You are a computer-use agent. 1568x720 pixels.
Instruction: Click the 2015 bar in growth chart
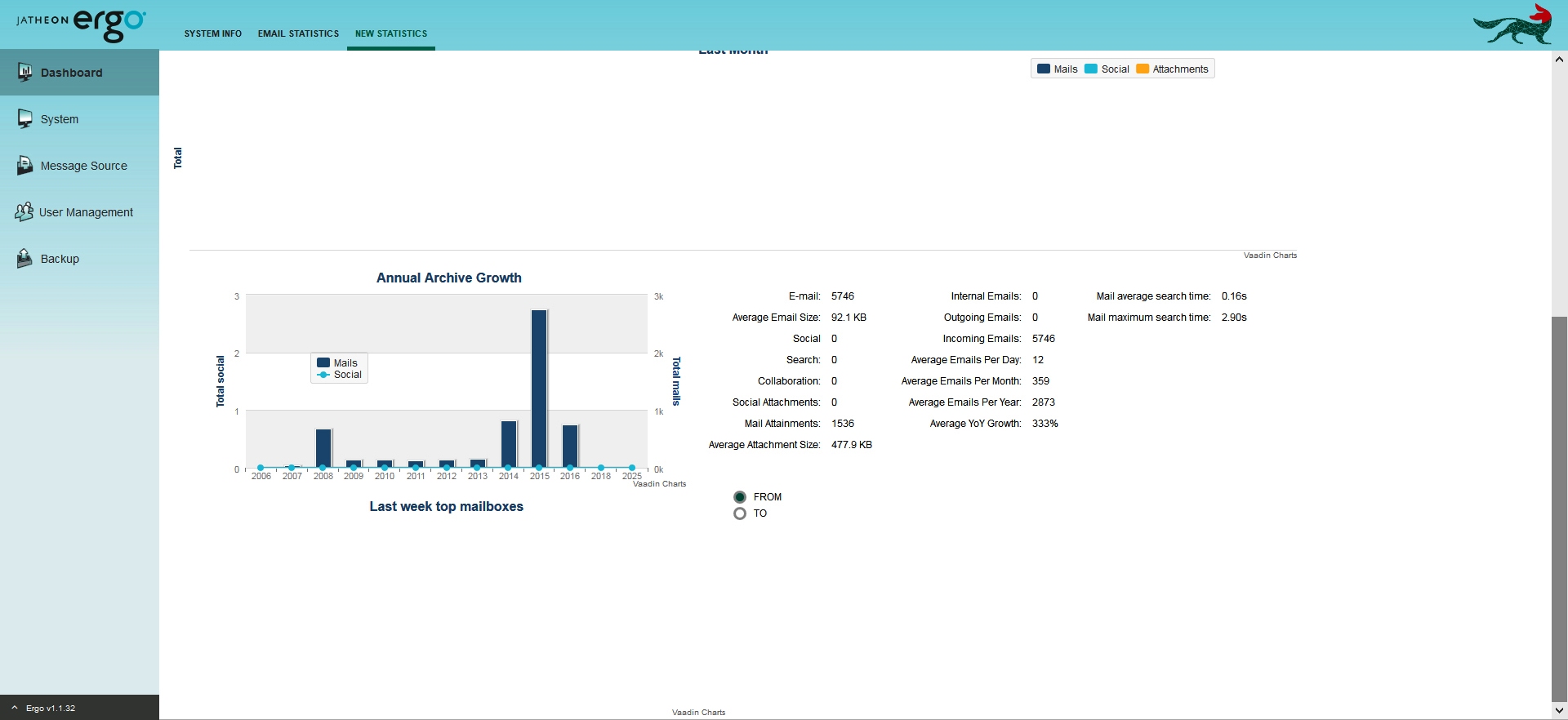pyautogui.click(x=539, y=389)
